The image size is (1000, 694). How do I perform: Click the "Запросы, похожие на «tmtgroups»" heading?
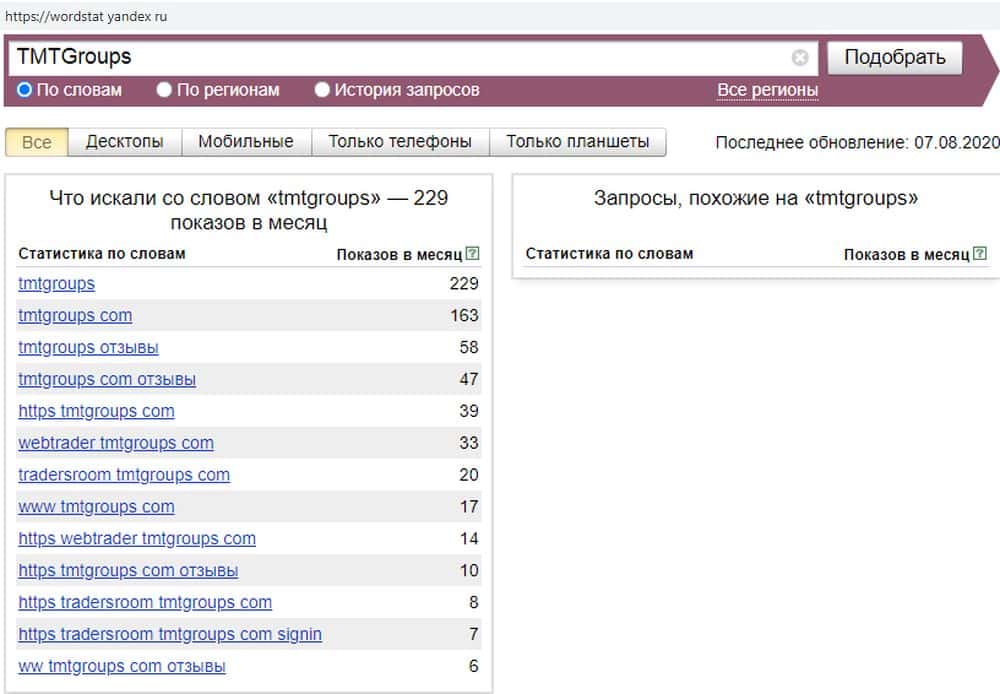pyautogui.click(x=756, y=198)
